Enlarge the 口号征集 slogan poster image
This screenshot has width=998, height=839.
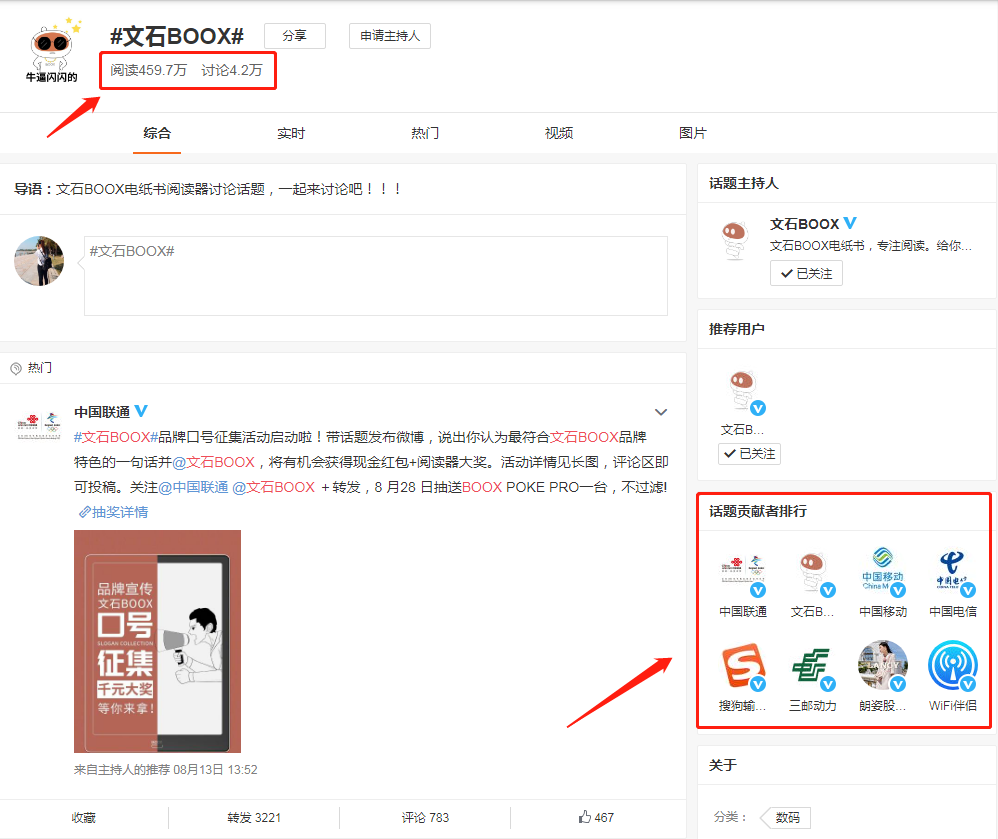click(x=157, y=641)
